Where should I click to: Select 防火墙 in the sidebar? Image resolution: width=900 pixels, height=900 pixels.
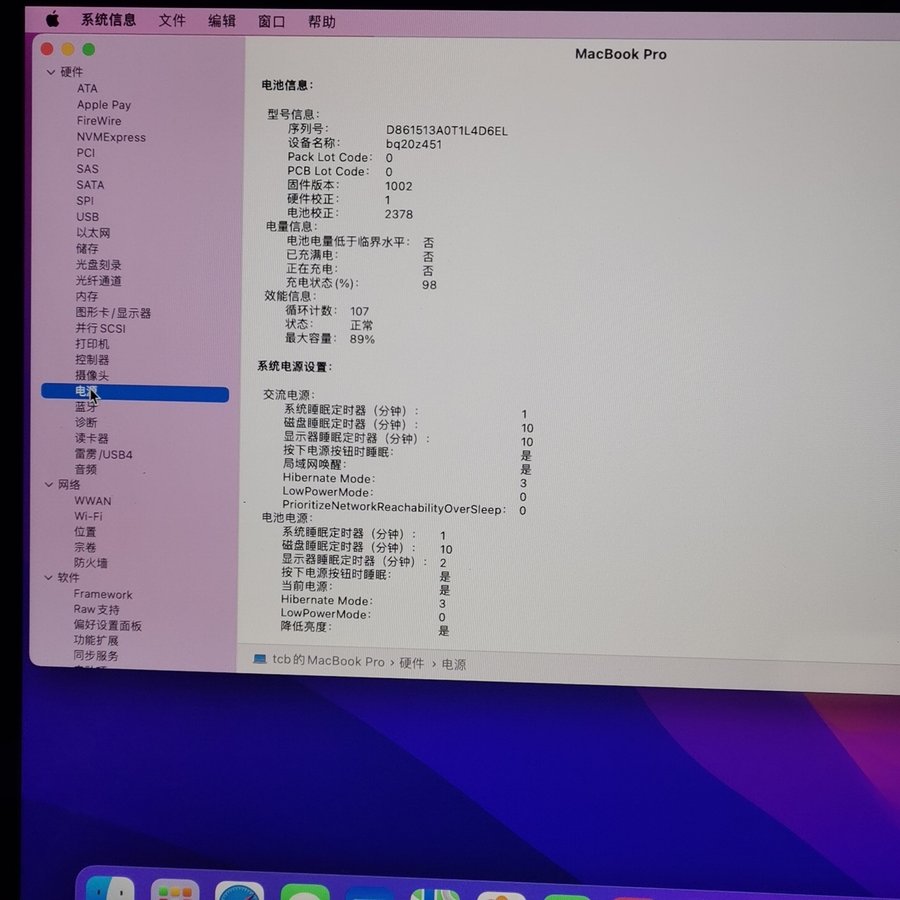tap(91, 563)
